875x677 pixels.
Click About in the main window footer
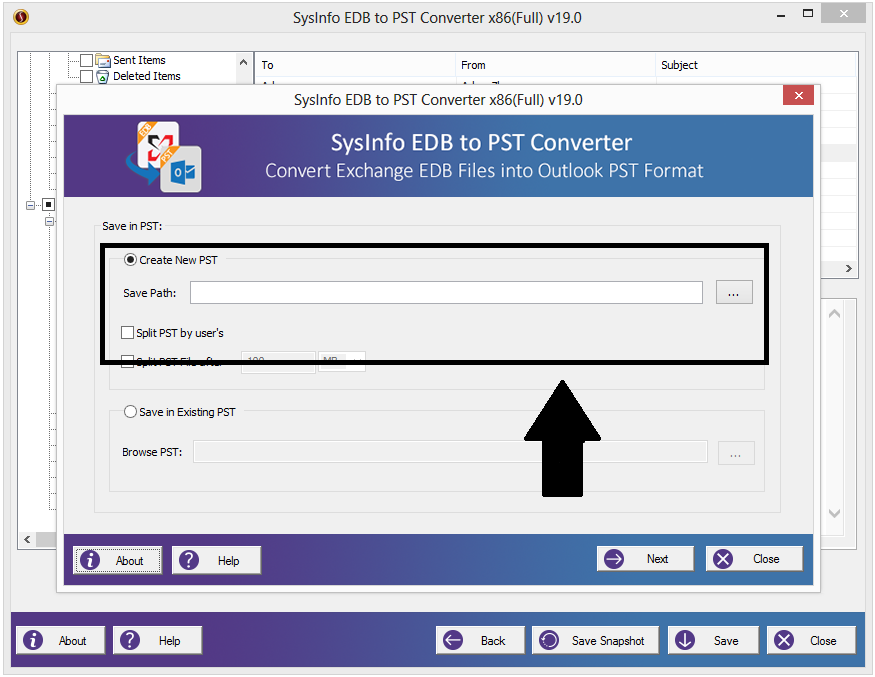[x=60, y=640]
